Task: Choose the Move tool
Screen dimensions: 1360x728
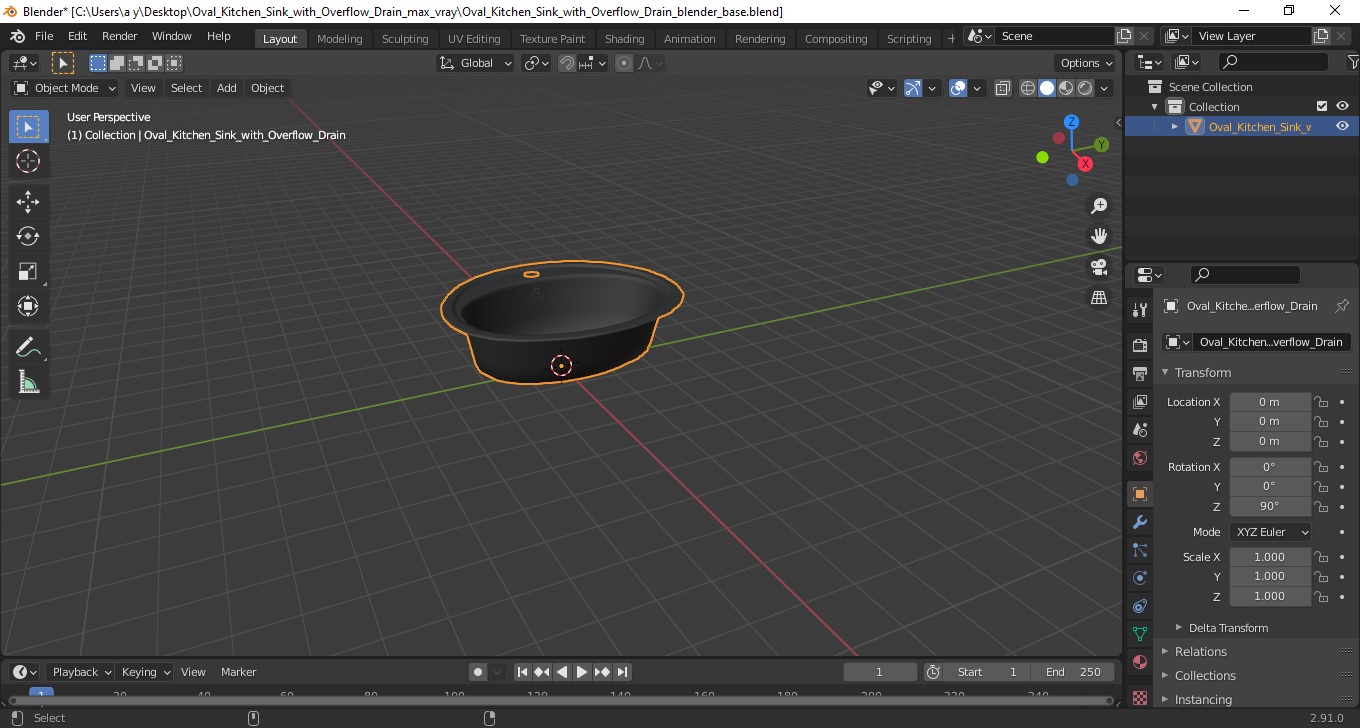Action: coord(28,202)
